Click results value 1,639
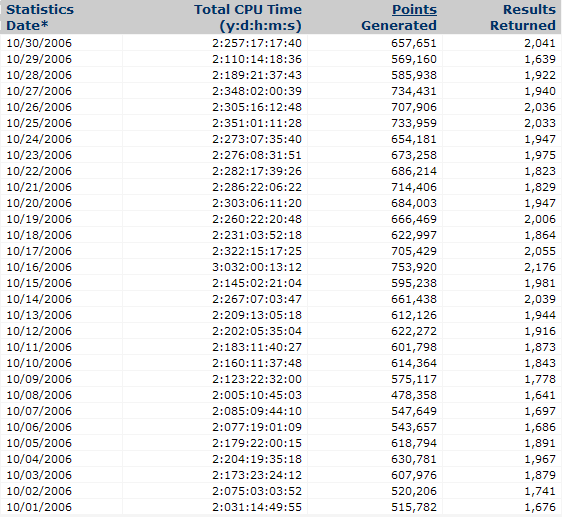 [x=540, y=59]
